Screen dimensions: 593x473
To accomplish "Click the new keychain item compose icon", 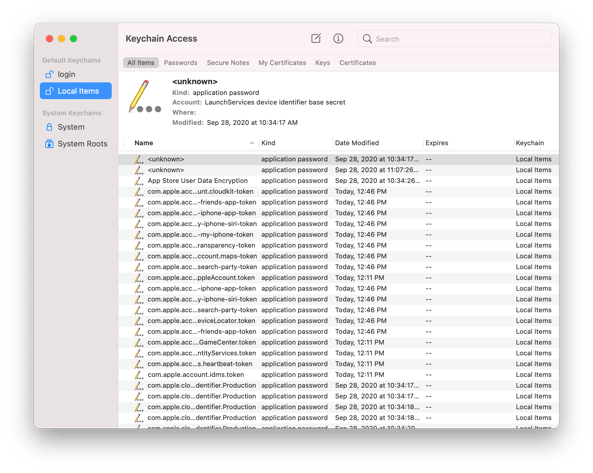I will pyautogui.click(x=316, y=38).
